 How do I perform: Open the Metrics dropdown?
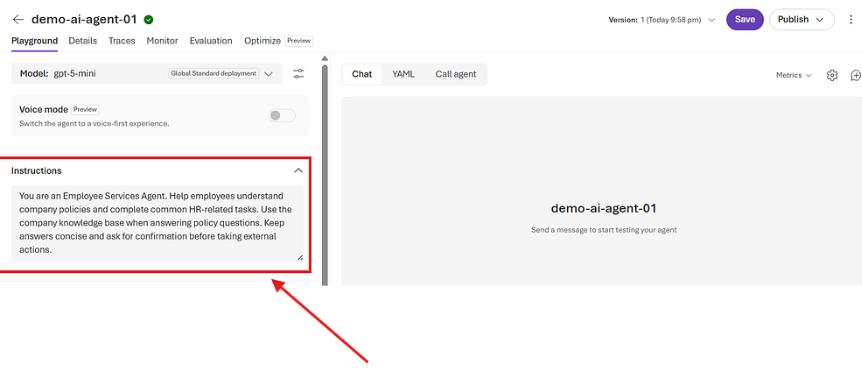pyautogui.click(x=793, y=75)
